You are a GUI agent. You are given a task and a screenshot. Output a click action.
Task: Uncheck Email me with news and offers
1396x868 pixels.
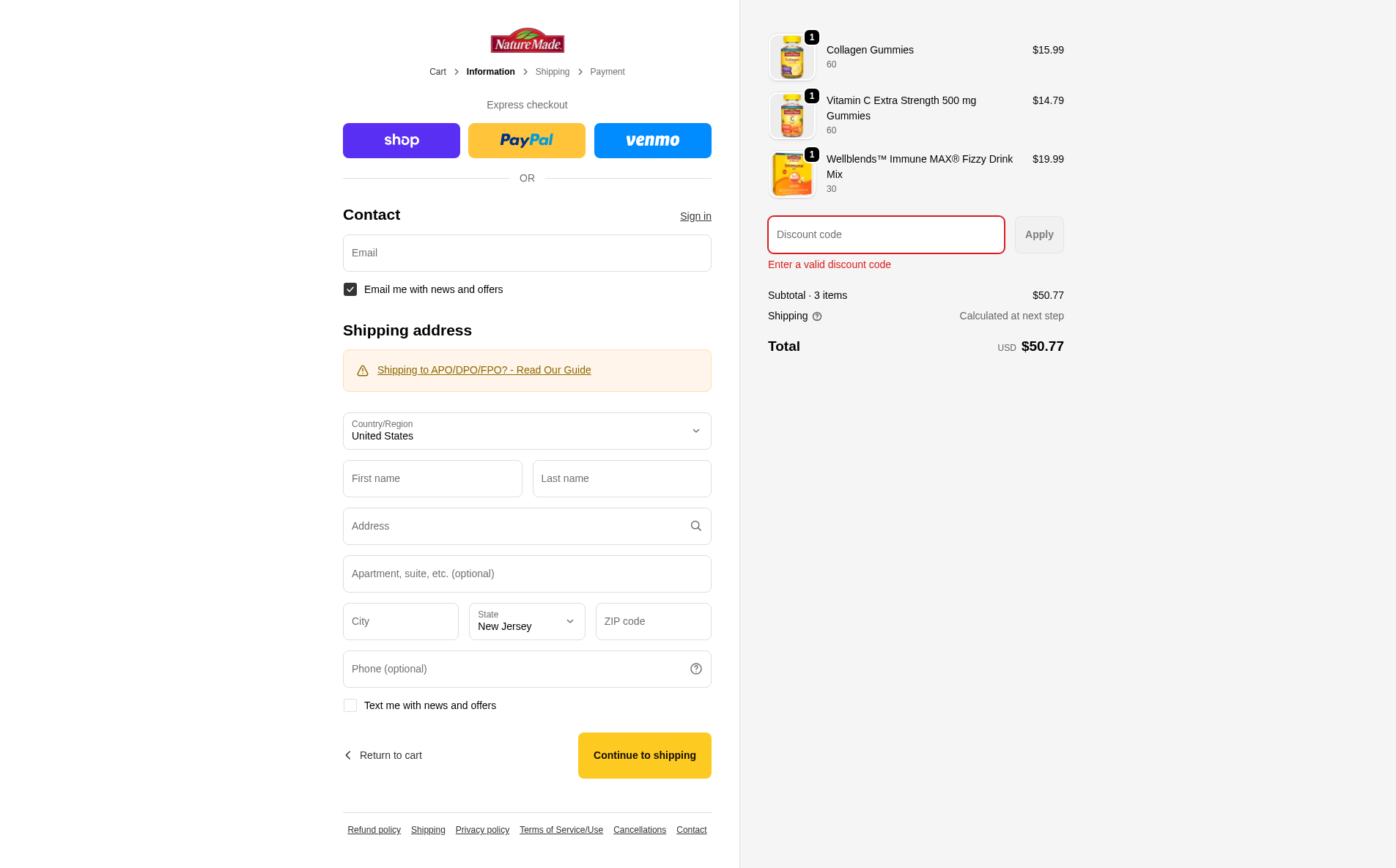pyautogui.click(x=350, y=289)
